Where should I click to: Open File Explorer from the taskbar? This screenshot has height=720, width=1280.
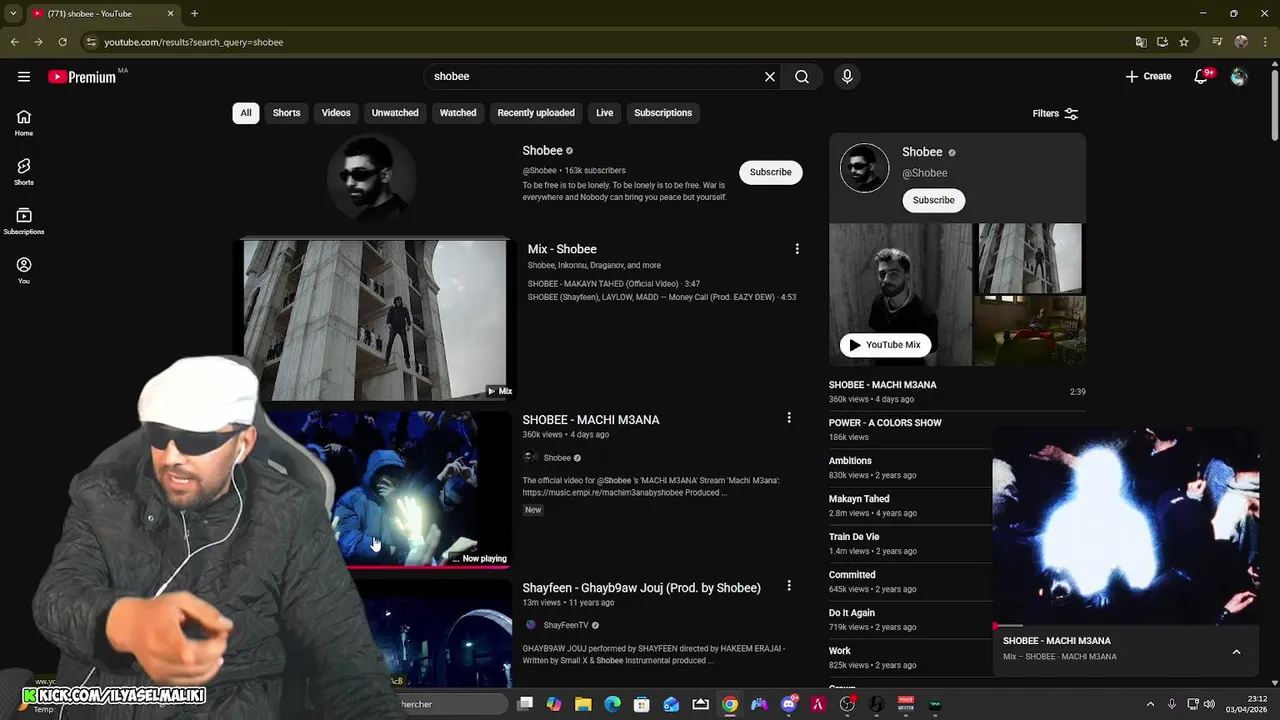583,704
